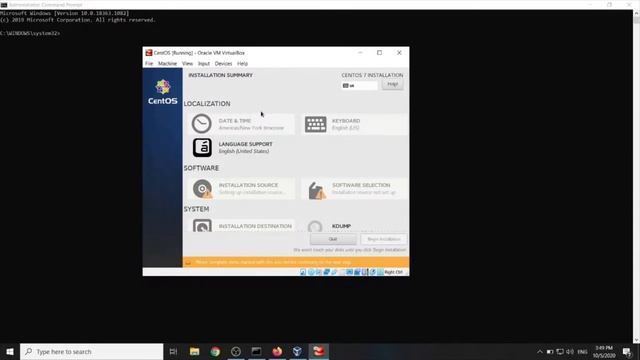Click the hard disk activity status icon
Image resolution: width=640 pixels, height=360 pixels.
pos(303,272)
